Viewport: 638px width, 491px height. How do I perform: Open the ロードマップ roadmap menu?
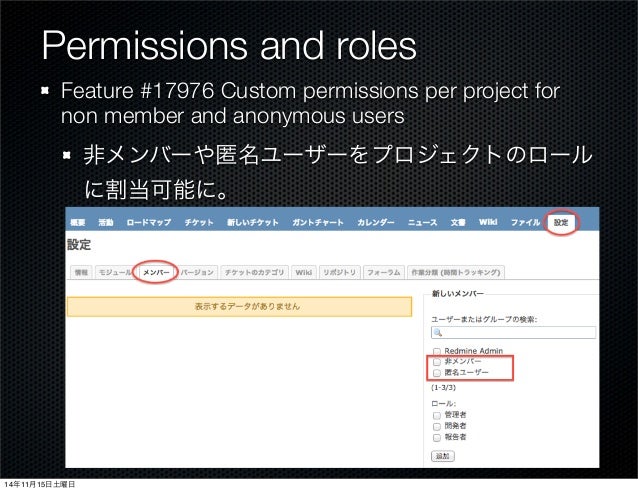pos(149,223)
